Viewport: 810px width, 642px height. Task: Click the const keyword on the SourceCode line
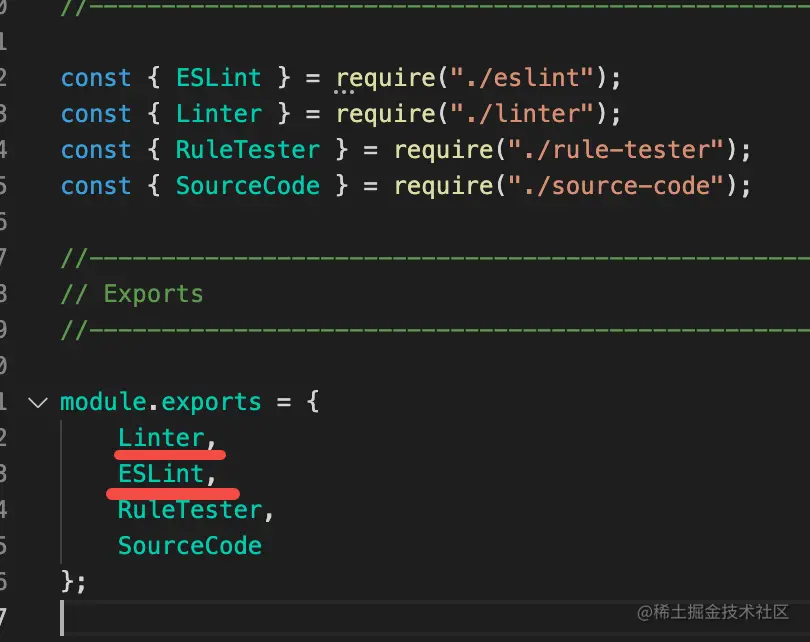(x=95, y=186)
